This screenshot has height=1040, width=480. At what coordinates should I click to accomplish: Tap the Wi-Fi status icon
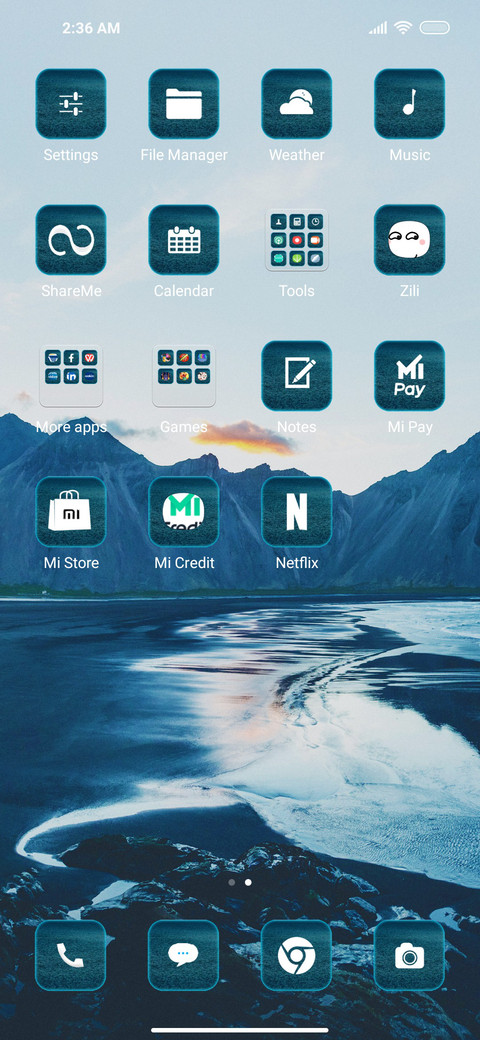click(402, 27)
